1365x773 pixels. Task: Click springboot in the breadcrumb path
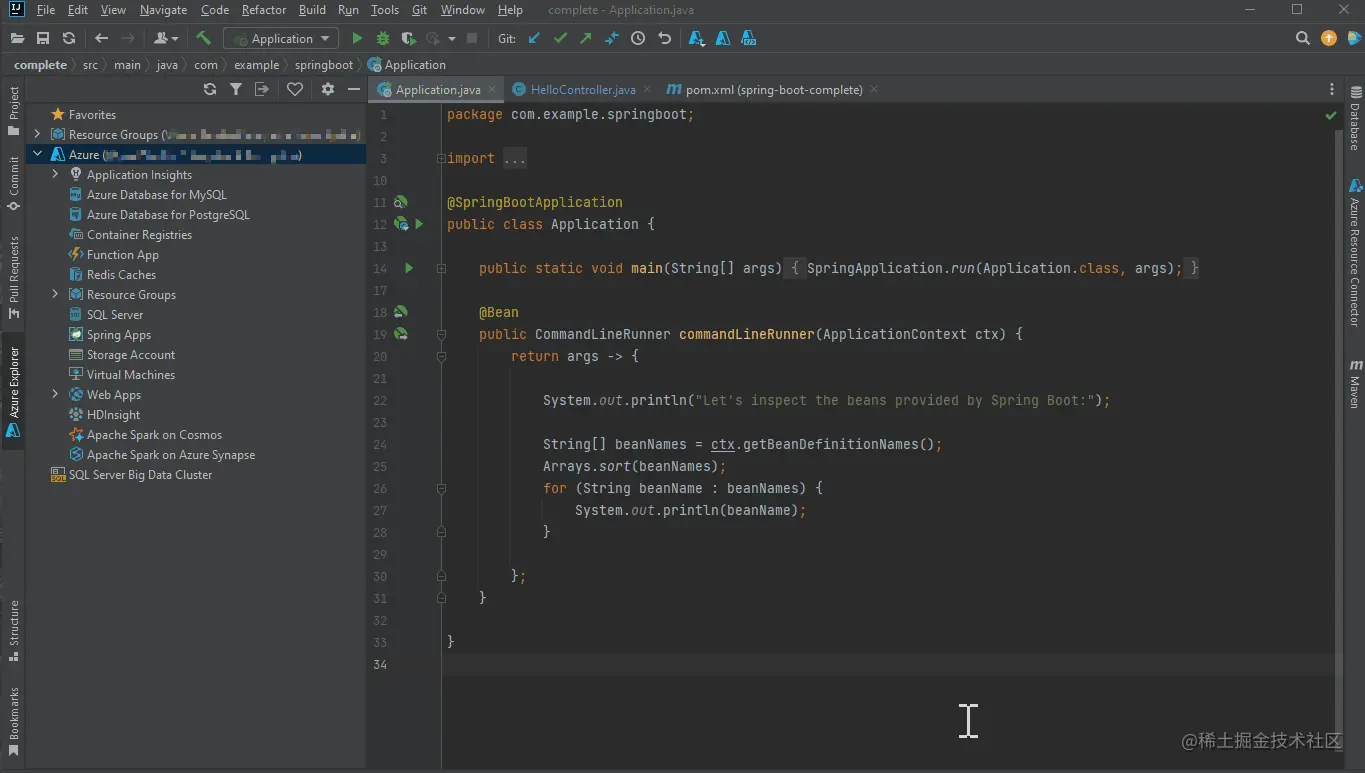pos(323,65)
